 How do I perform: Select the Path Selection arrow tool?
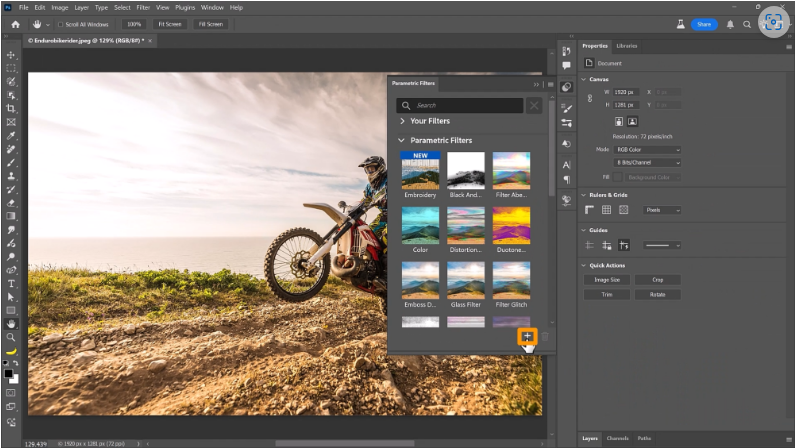coord(11,297)
